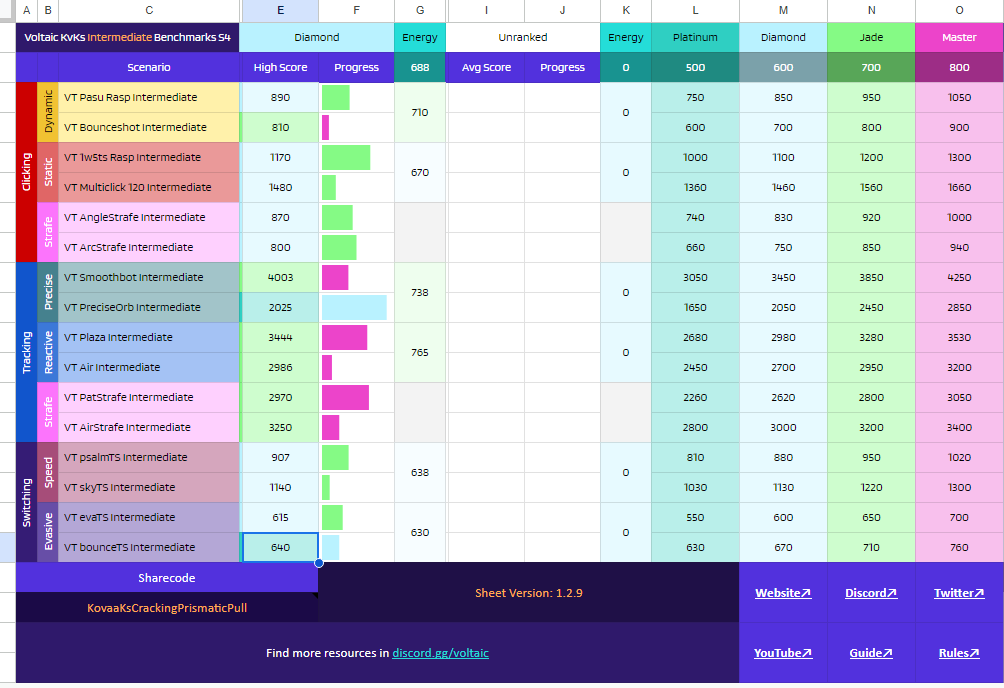Select the 'VT Multiclick 120 Intermediate' cell

click(149, 188)
